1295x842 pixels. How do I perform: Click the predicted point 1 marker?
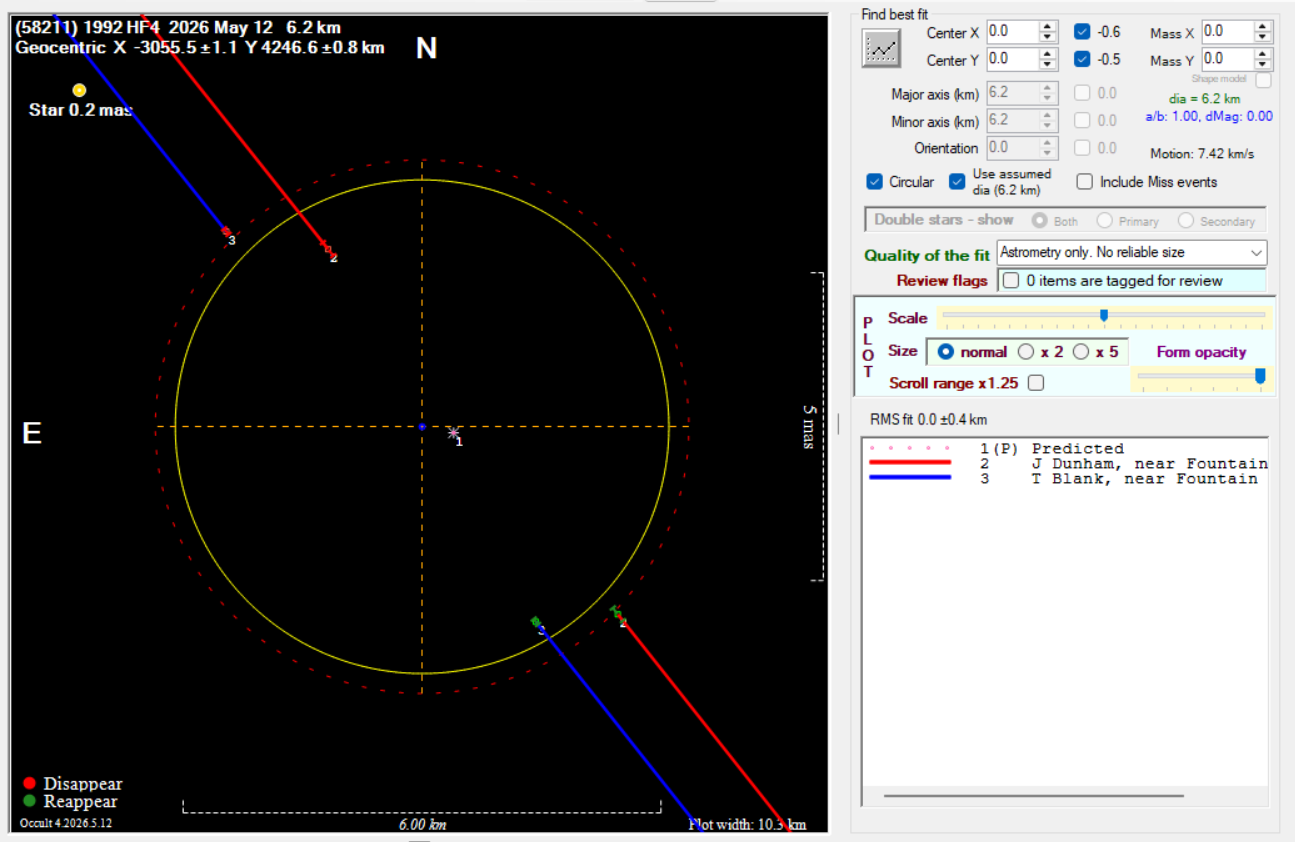453,433
